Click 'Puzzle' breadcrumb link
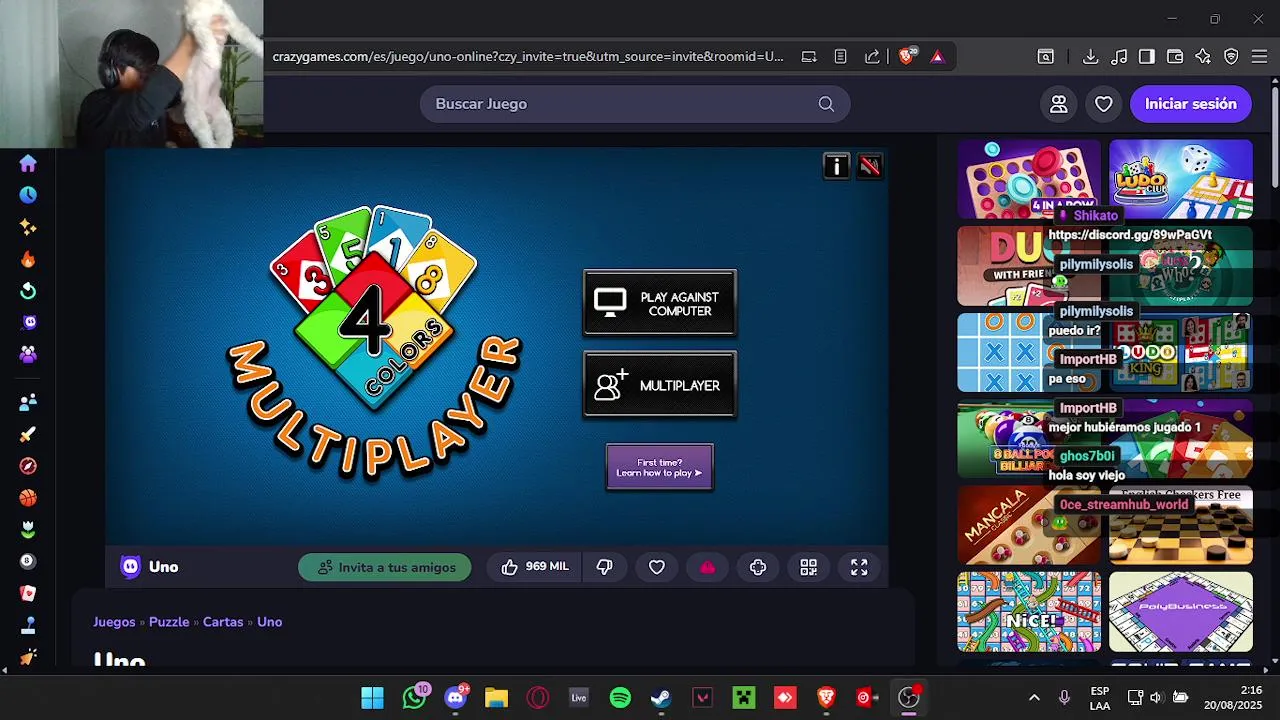Screen dimensions: 1280x720 (169, 622)
